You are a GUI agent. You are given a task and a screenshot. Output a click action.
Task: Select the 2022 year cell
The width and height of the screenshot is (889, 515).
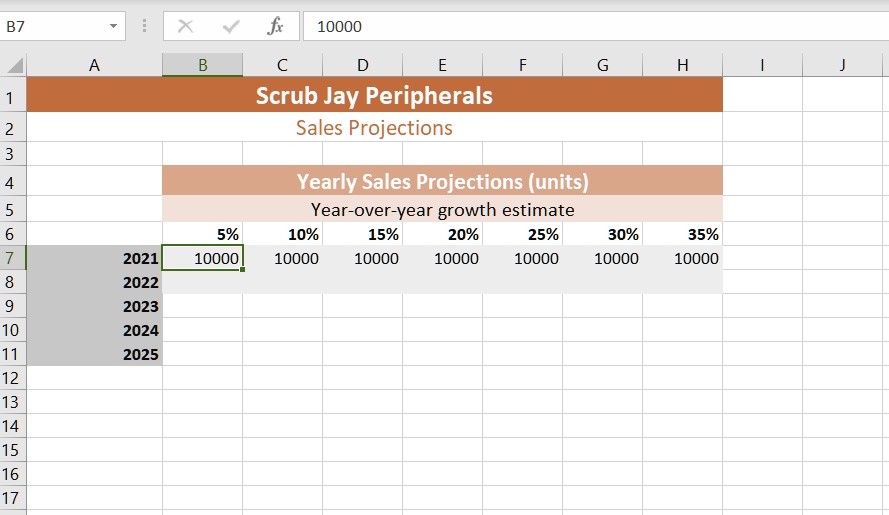tap(94, 282)
